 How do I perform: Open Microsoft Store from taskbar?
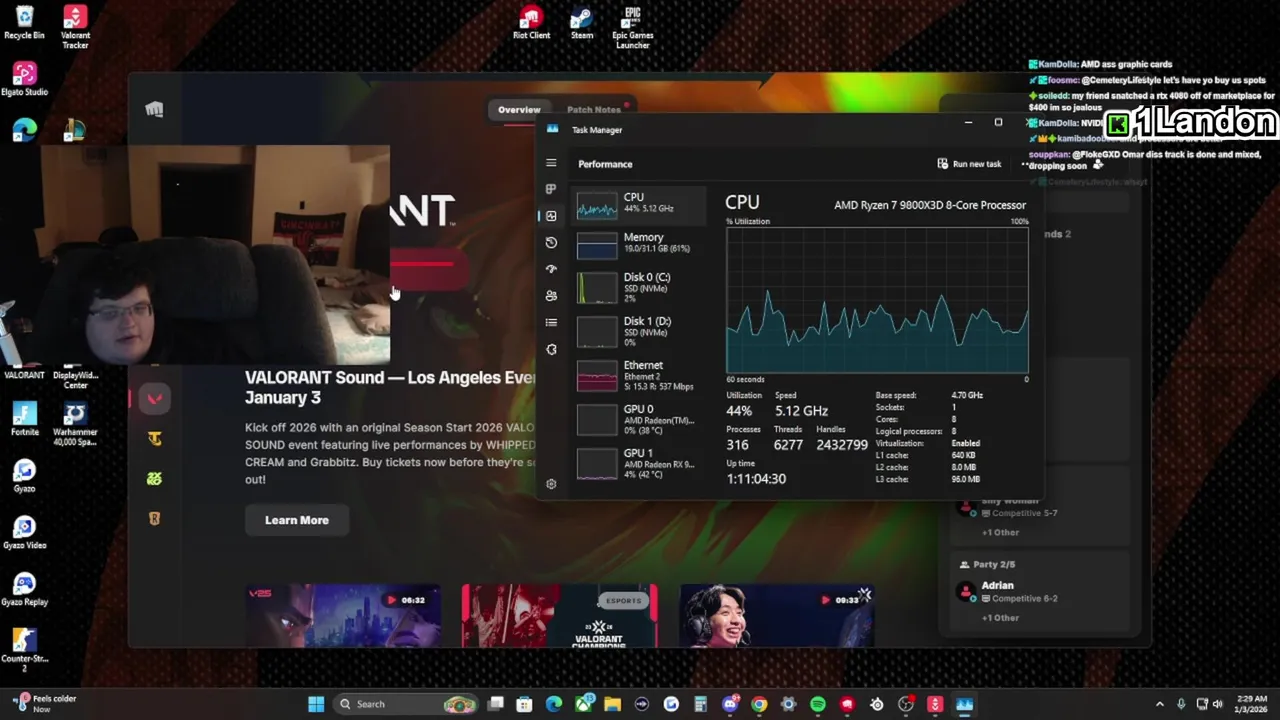pyautogui.click(x=524, y=704)
